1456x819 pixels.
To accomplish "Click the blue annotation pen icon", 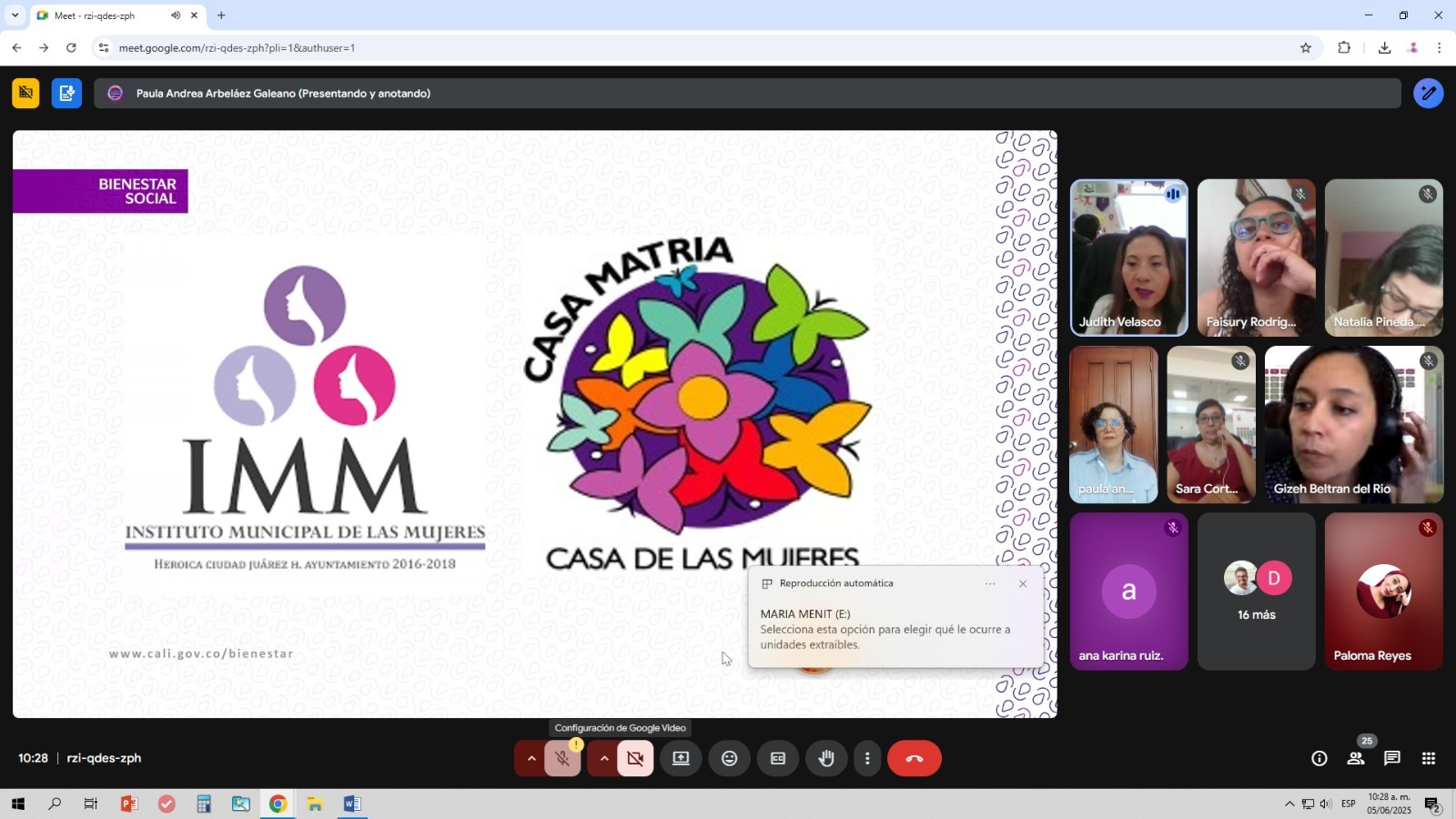I will (x=1428, y=93).
